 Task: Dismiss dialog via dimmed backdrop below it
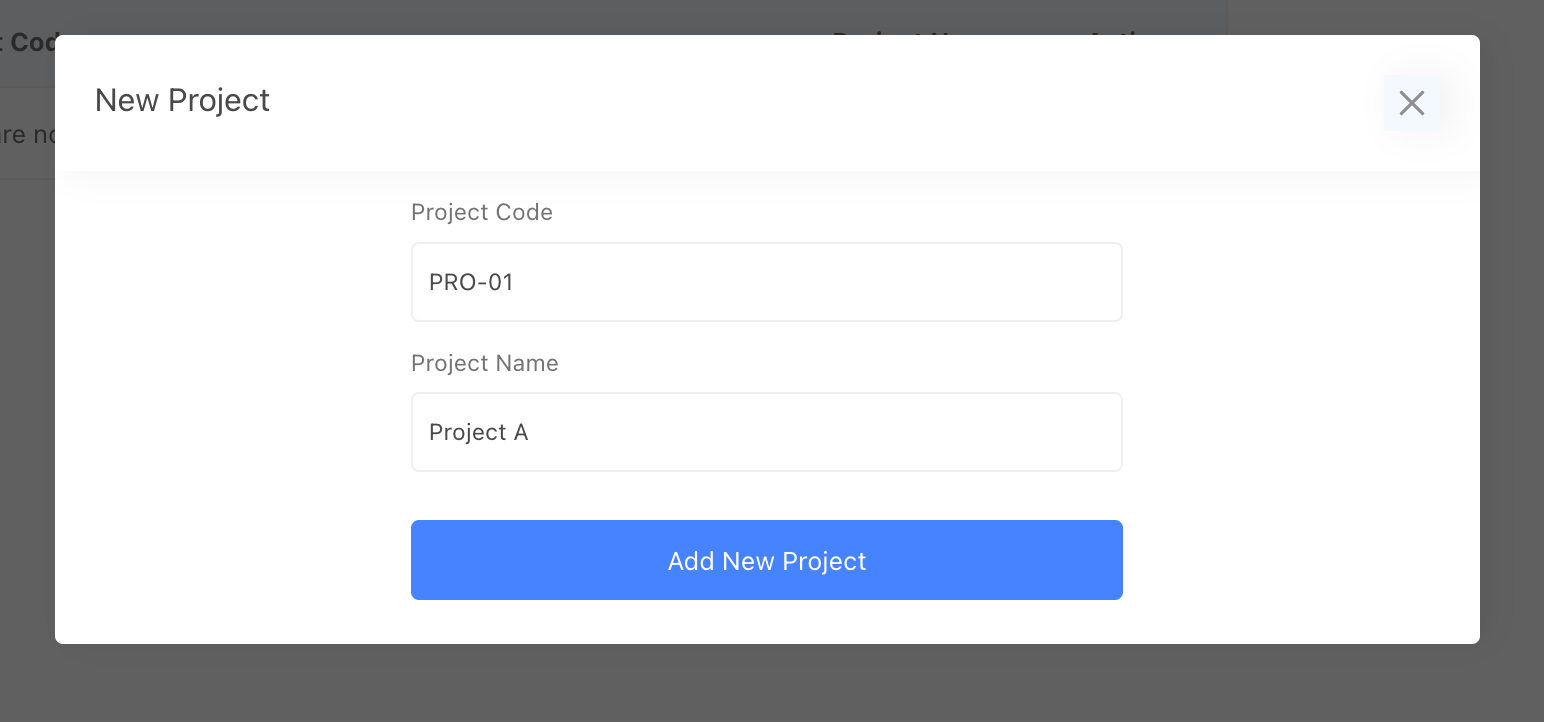point(766,684)
